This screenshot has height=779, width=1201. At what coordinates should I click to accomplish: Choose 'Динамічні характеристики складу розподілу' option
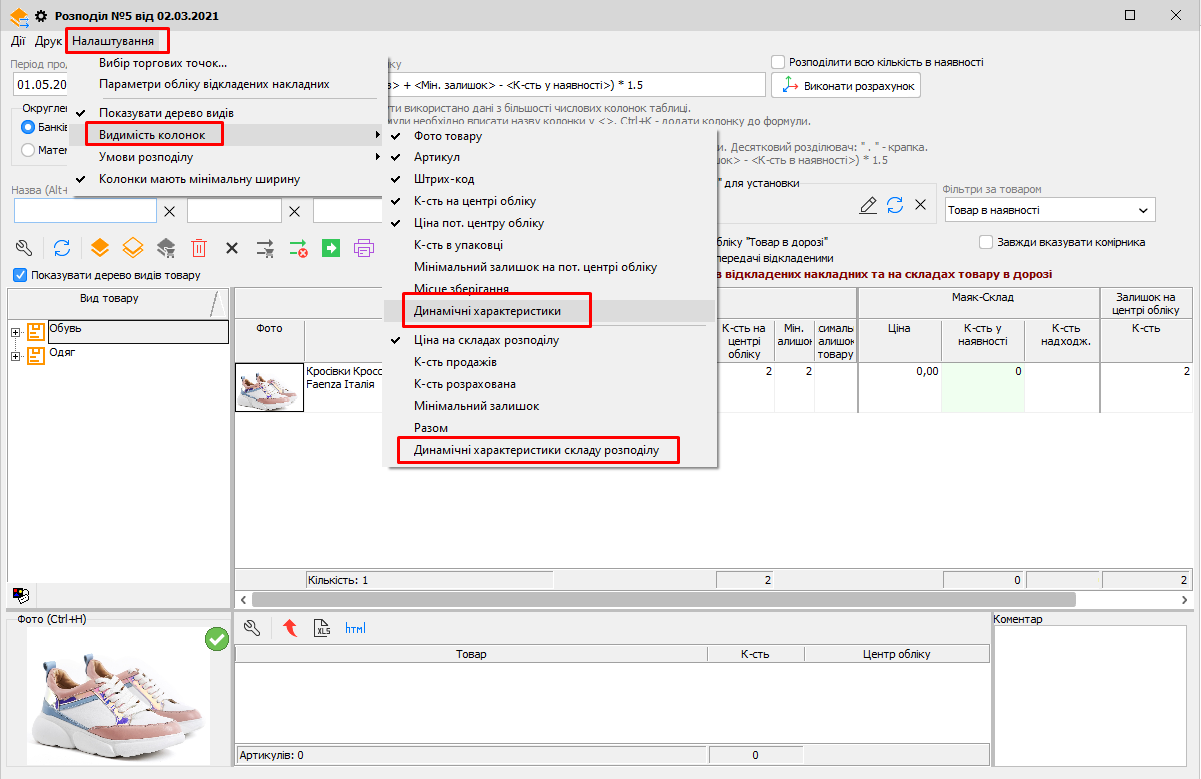(537, 450)
